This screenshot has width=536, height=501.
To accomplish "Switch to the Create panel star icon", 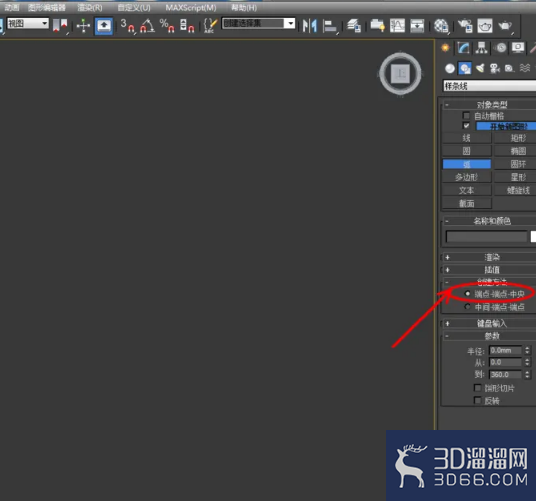I will (x=445, y=48).
